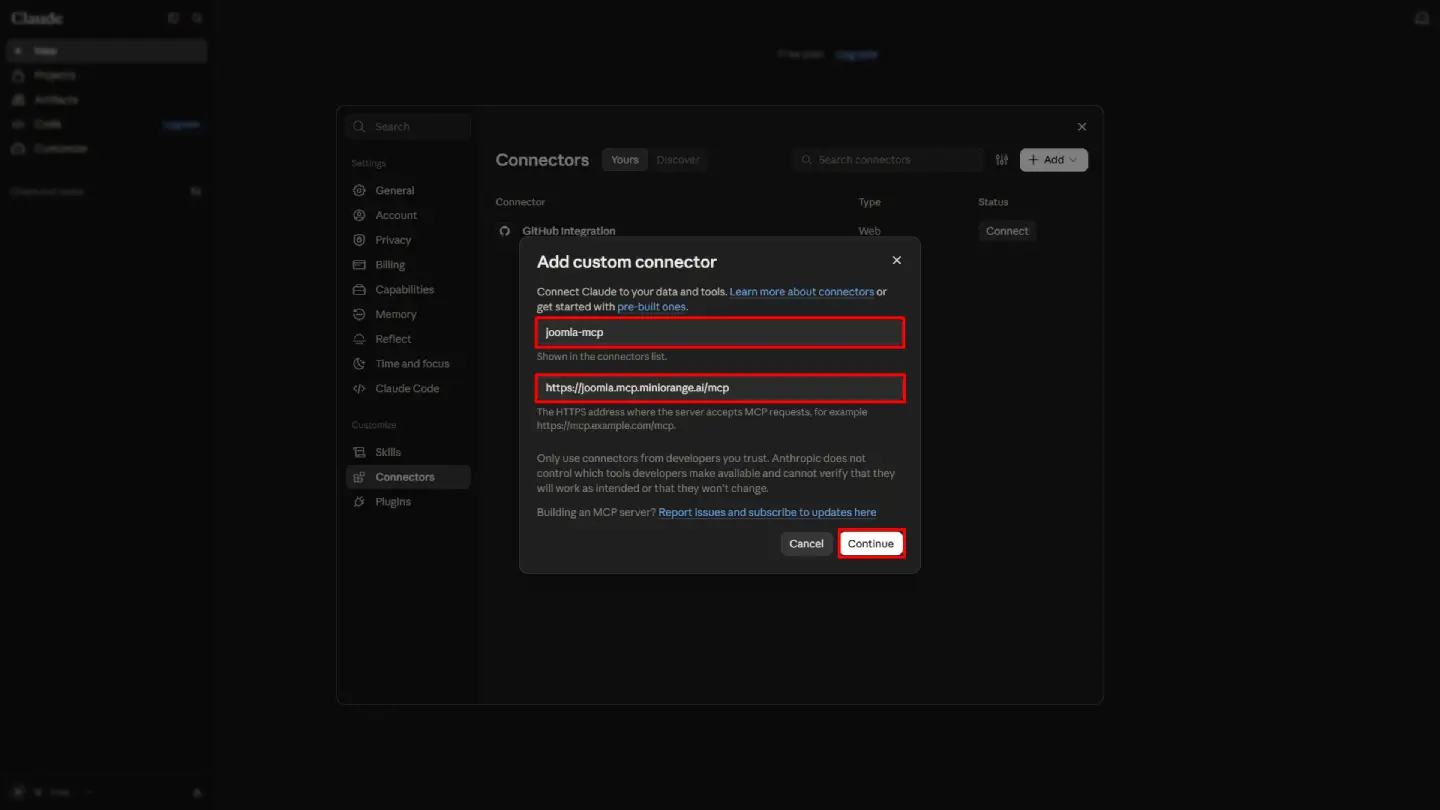Click the Time and focus moon icon
Image resolution: width=1440 pixels, height=810 pixels.
(359, 364)
